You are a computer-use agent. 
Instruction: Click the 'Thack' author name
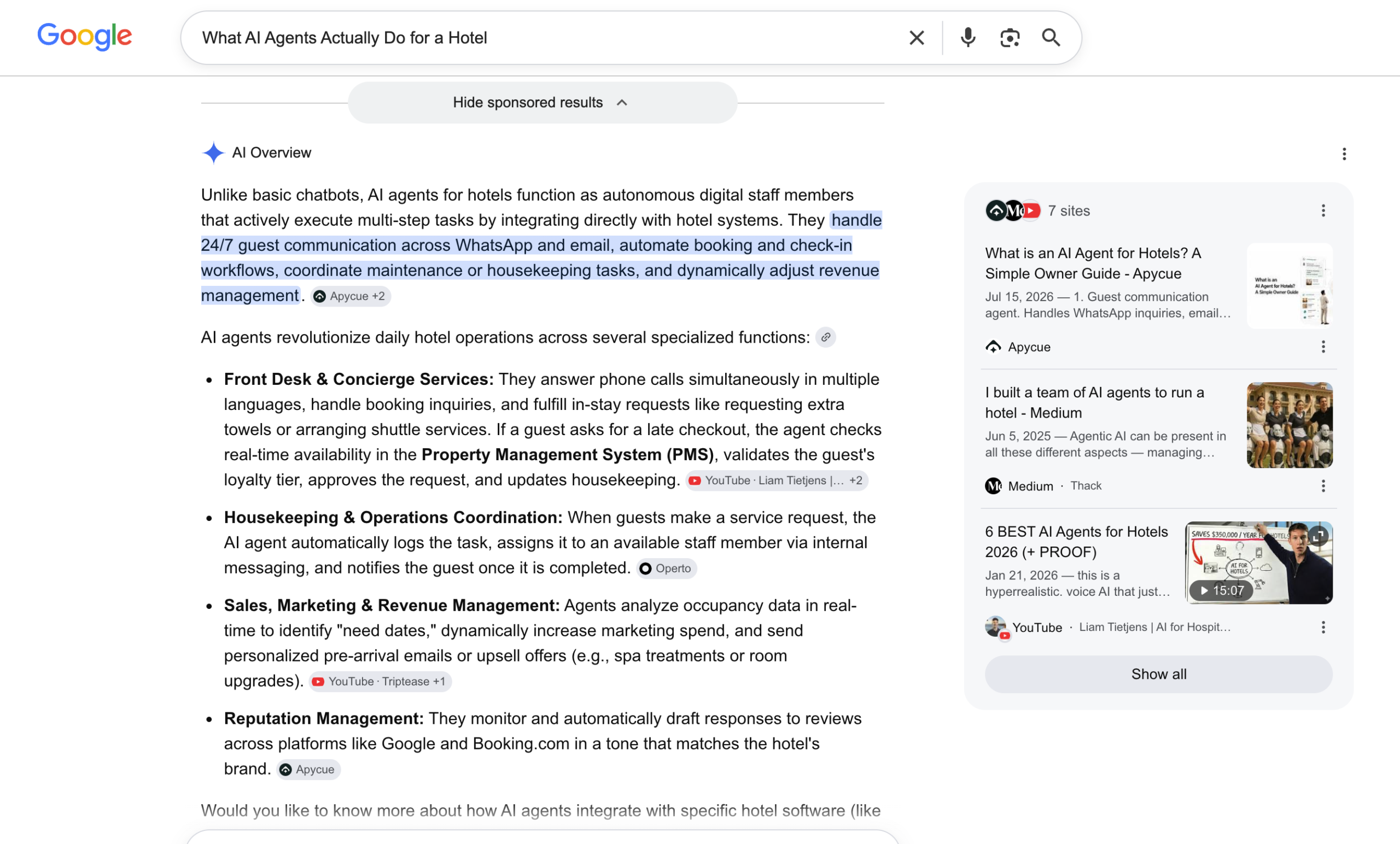[x=1086, y=486]
